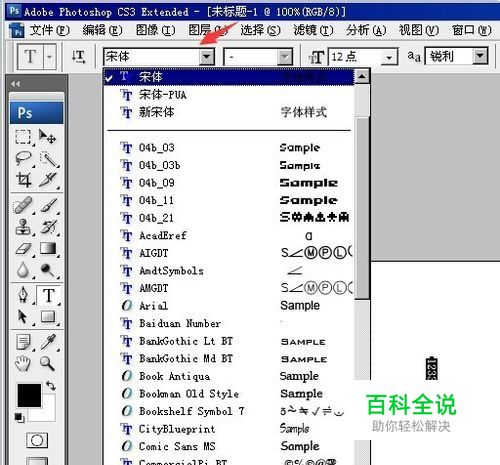This screenshot has height=465, width=500.
Task: Select the Gradient tool
Action: pos(48,249)
